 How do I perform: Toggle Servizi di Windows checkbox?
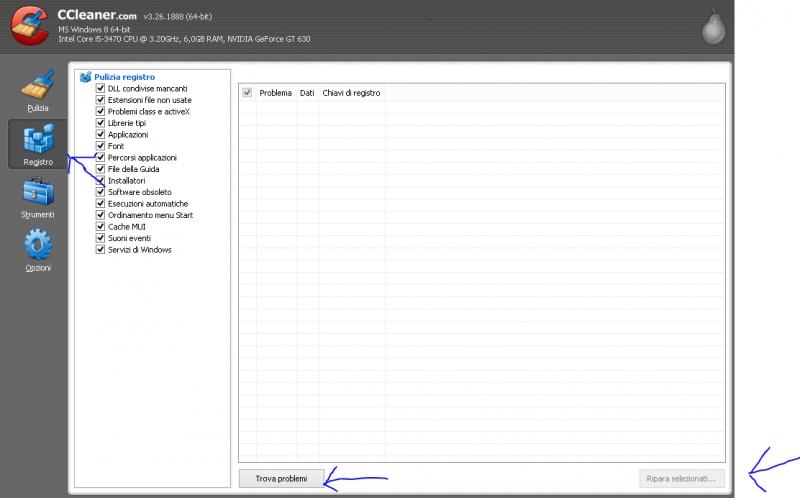point(100,250)
